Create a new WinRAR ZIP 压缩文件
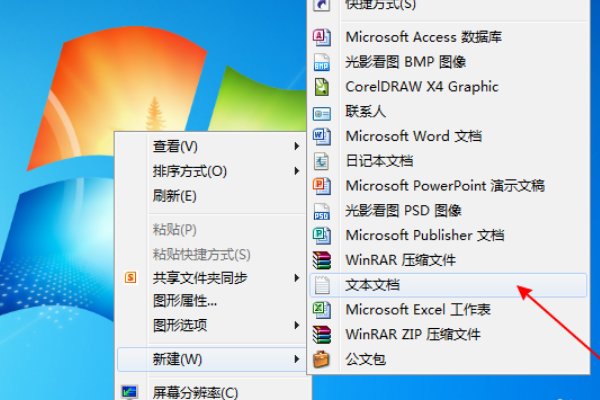This screenshot has height=400, width=600. click(x=448, y=335)
